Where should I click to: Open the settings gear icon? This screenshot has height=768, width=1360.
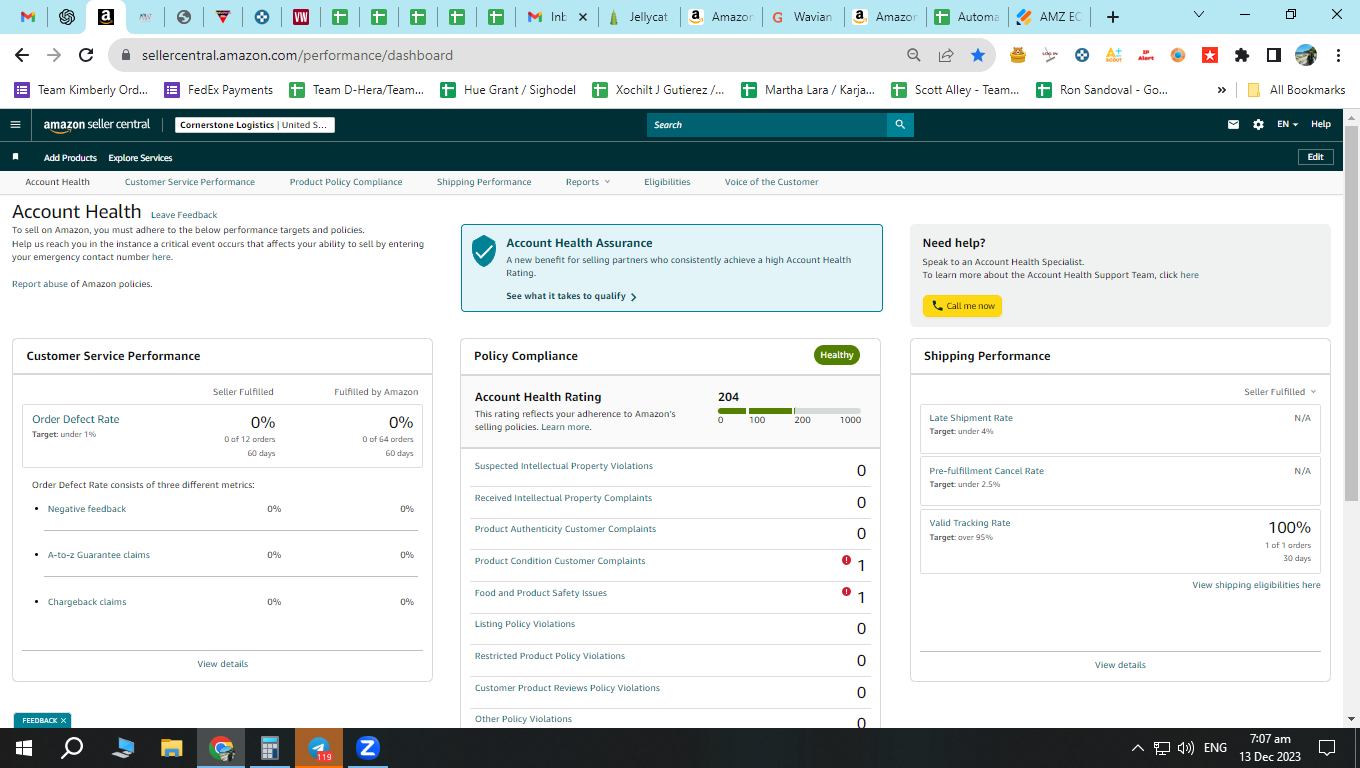coord(1258,125)
